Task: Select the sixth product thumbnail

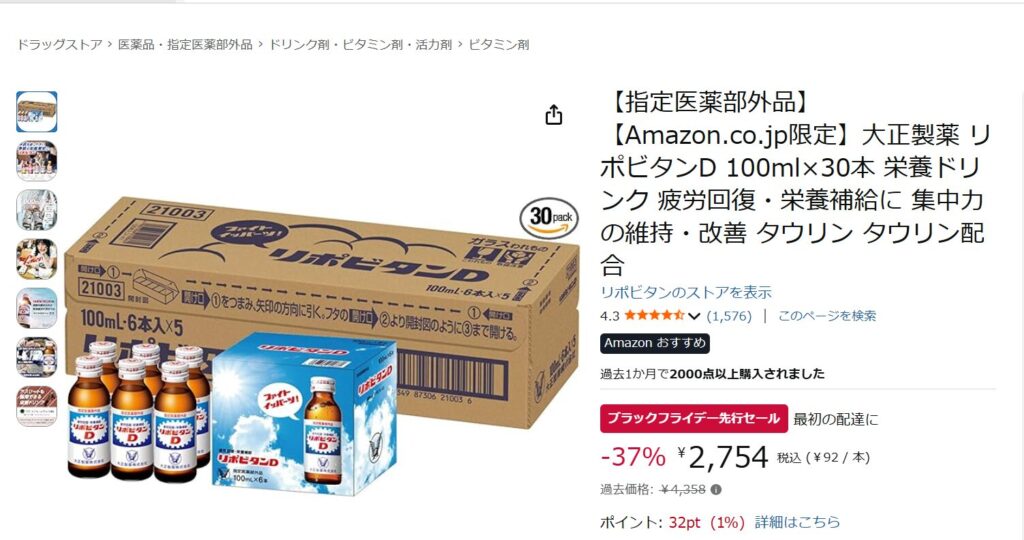Action: pyautogui.click(x=37, y=357)
